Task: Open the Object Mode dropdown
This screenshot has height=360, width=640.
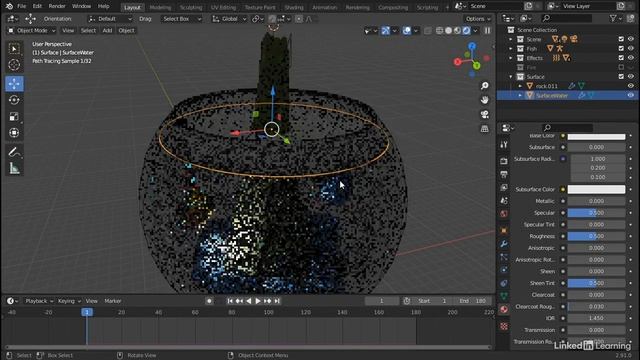Action: coord(32,31)
